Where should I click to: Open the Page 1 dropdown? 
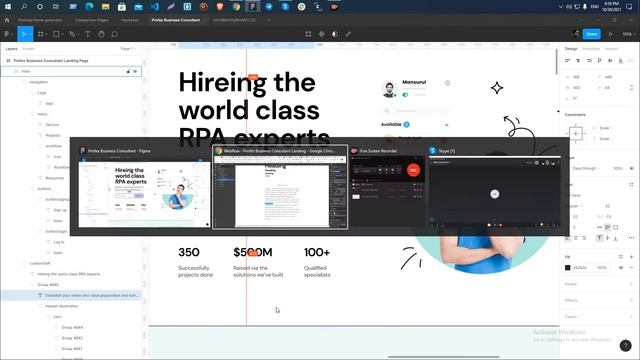pos(128,49)
